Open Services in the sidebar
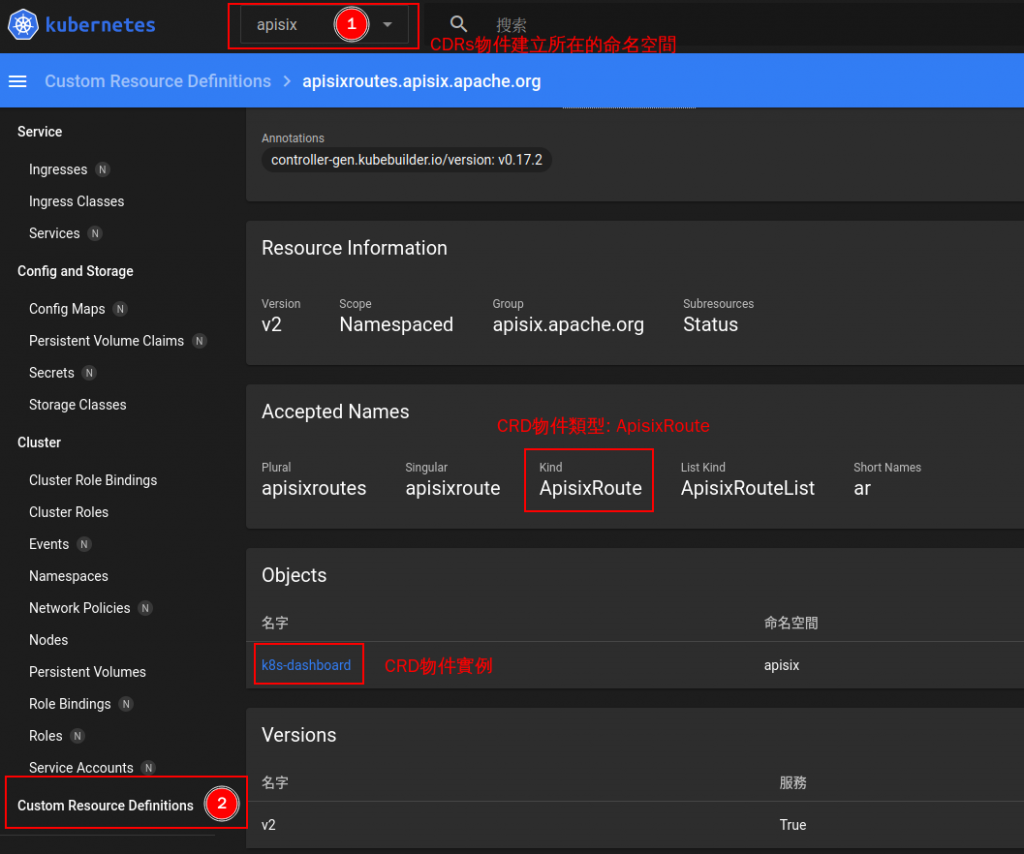The width and height of the screenshot is (1024, 854). coord(54,233)
